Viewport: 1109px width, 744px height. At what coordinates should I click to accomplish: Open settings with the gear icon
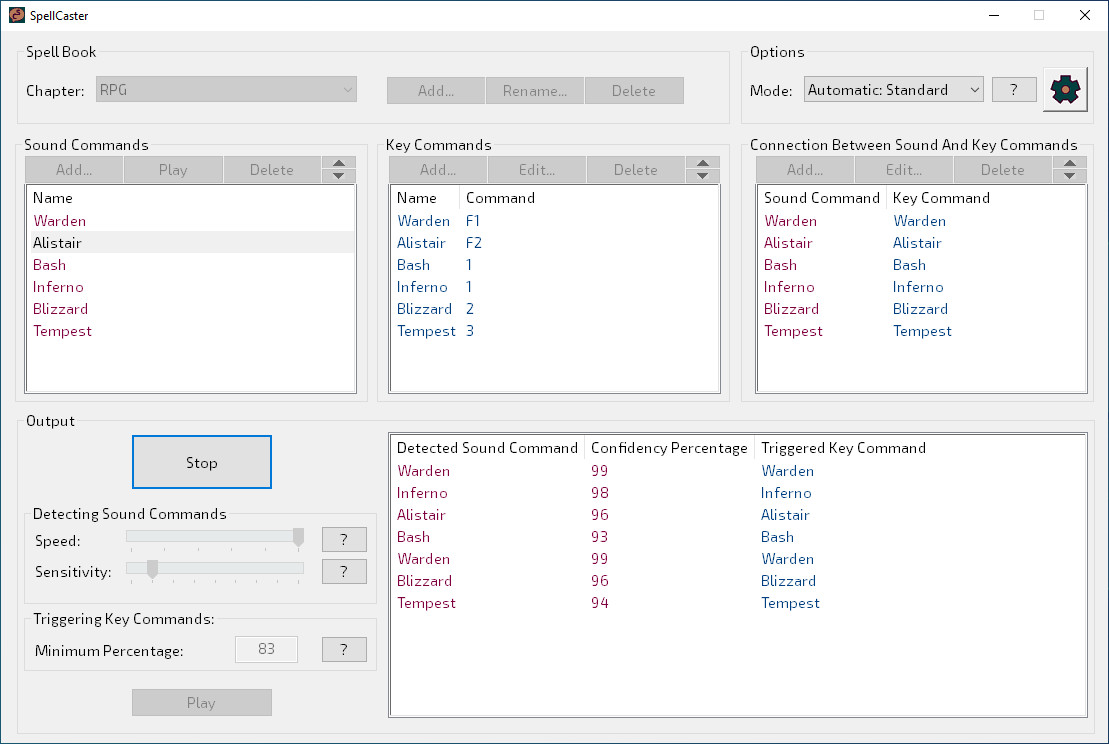pyautogui.click(x=1066, y=90)
